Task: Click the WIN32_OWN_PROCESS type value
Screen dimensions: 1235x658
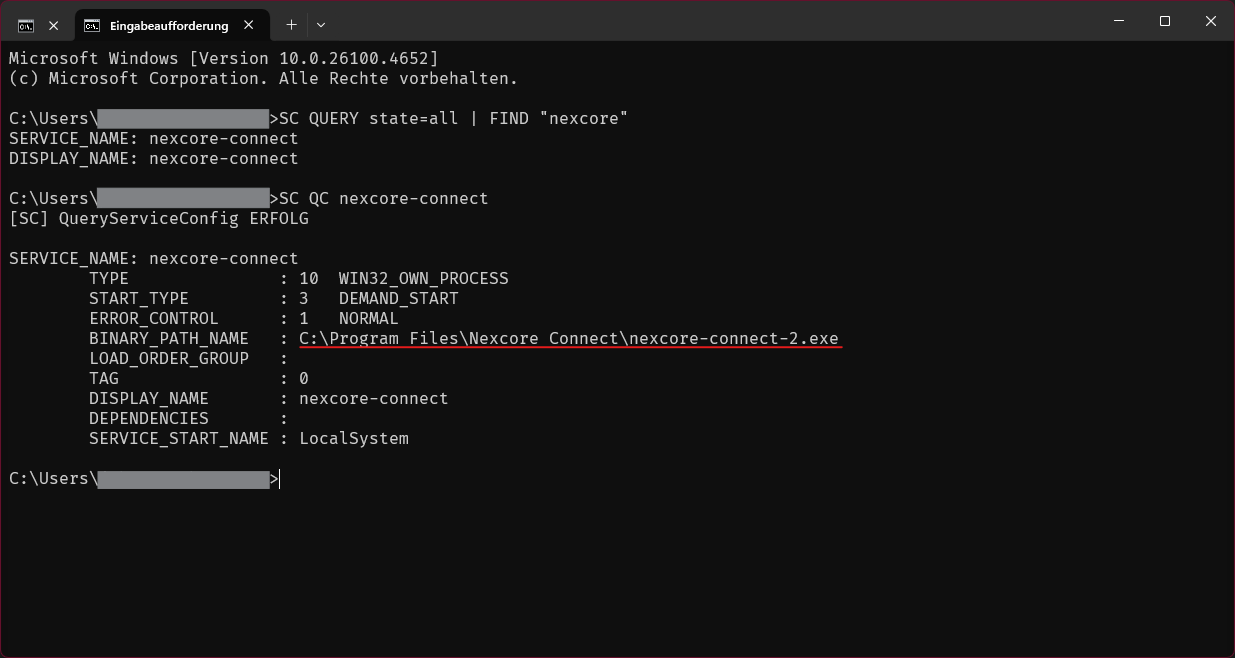Action: (x=424, y=278)
